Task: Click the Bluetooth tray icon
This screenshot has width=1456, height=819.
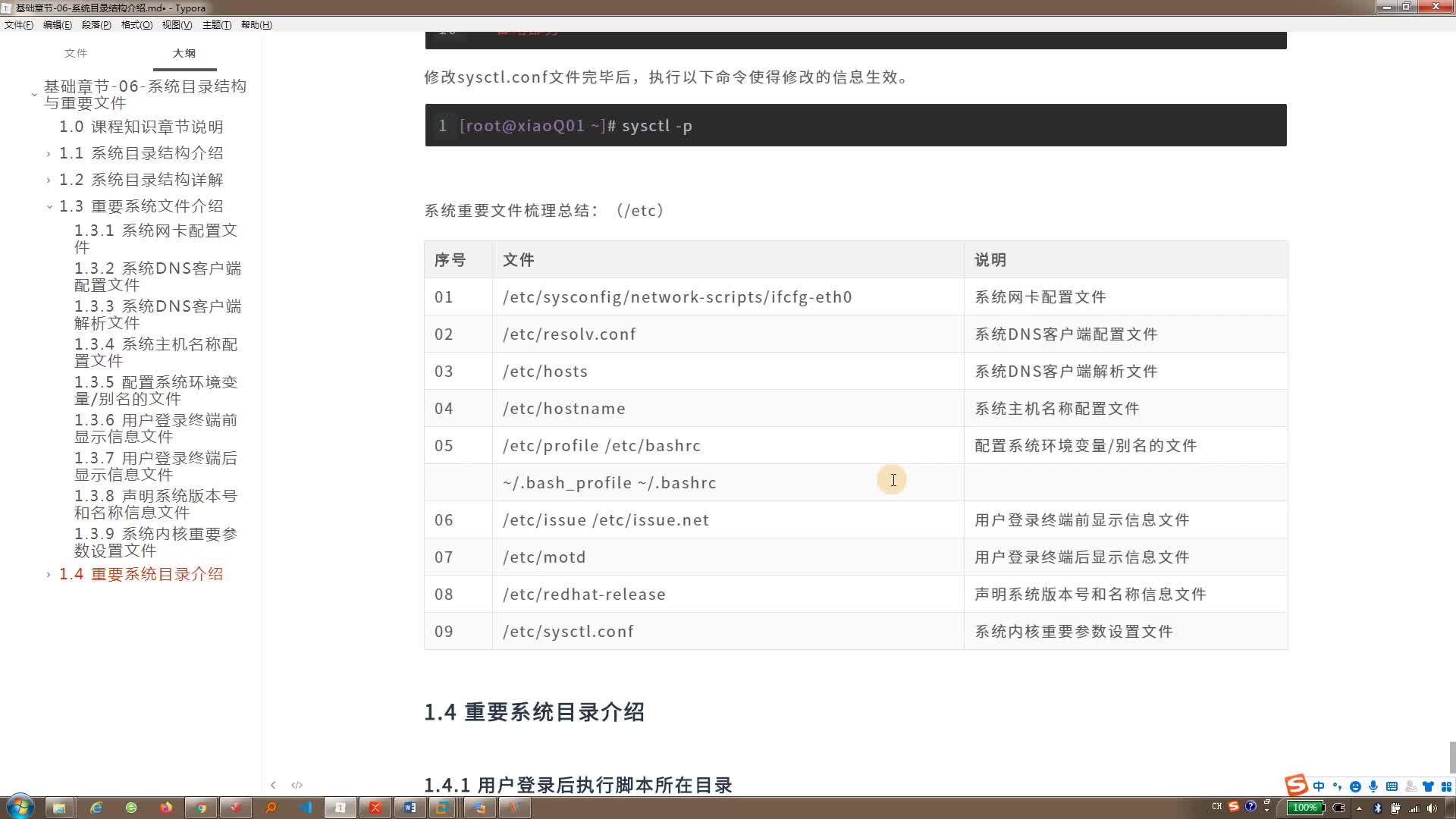Action: [1378, 808]
